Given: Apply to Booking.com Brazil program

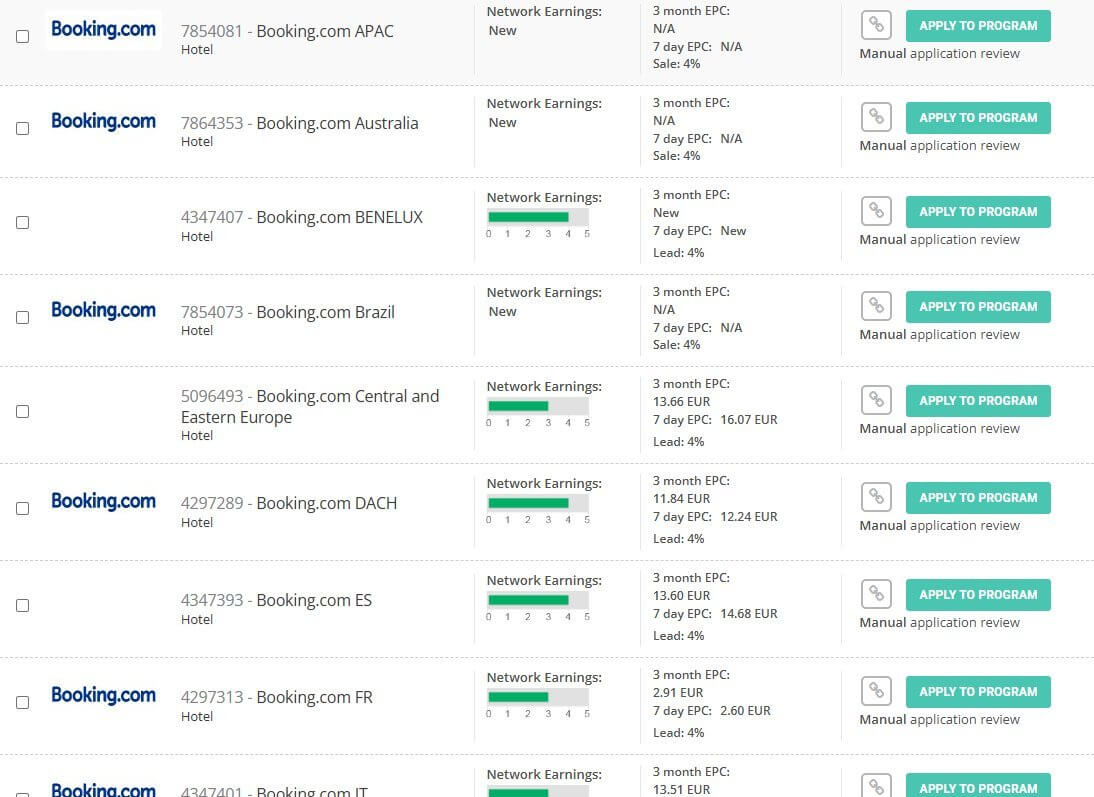Looking at the screenshot, I should pyautogui.click(x=978, y=306).
